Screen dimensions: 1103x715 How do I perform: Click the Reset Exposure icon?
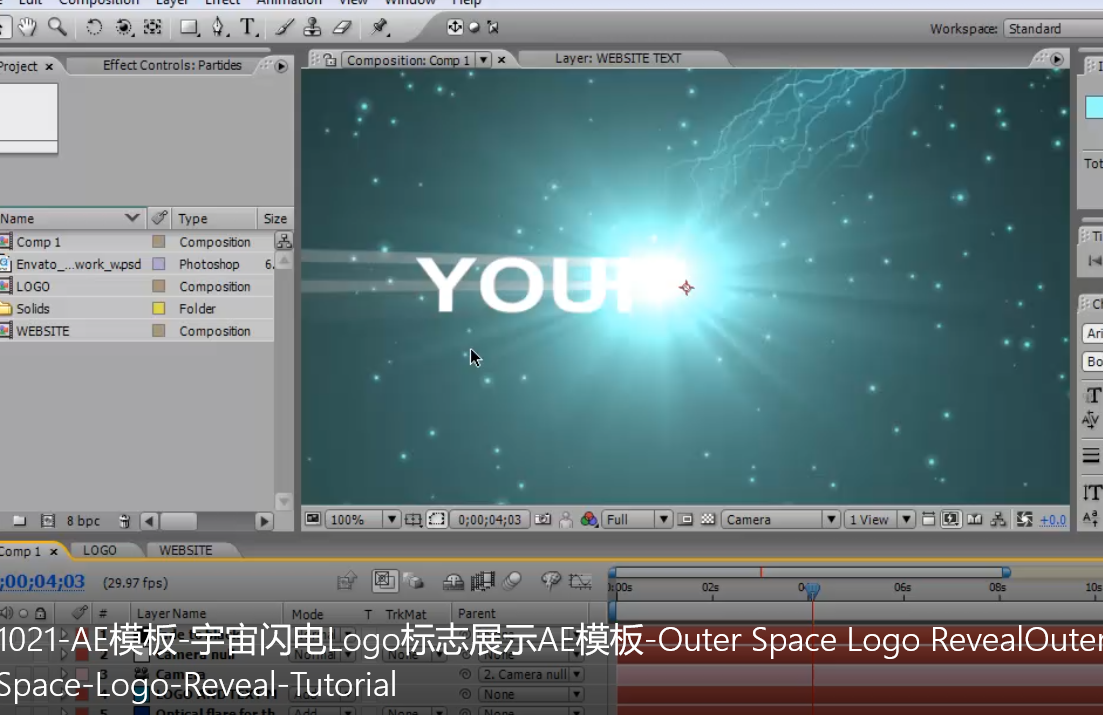tap(1024, 519)
